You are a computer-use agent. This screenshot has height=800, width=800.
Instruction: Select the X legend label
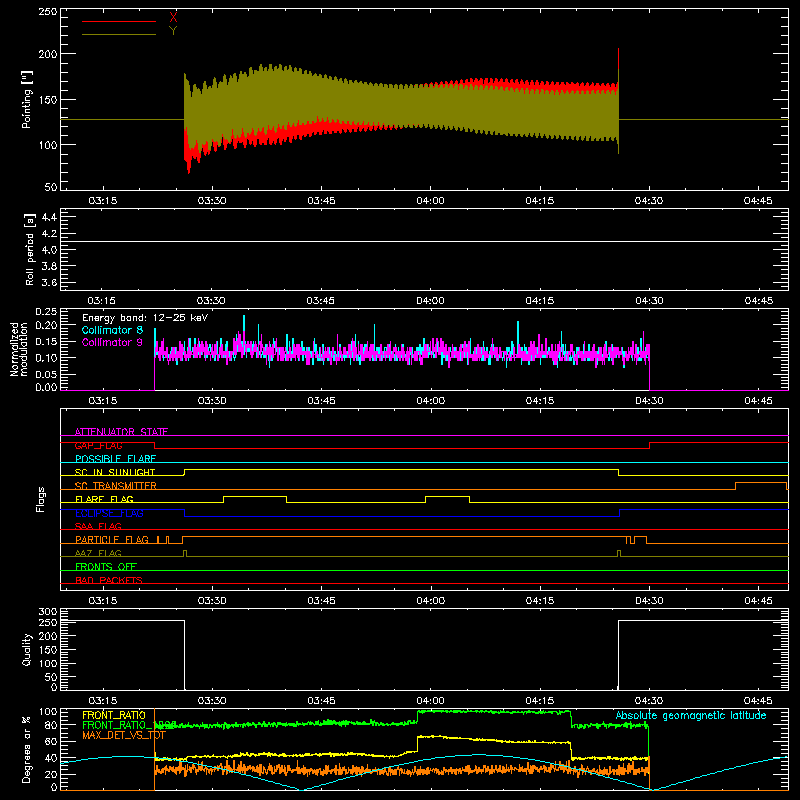(x=173, y=18)
